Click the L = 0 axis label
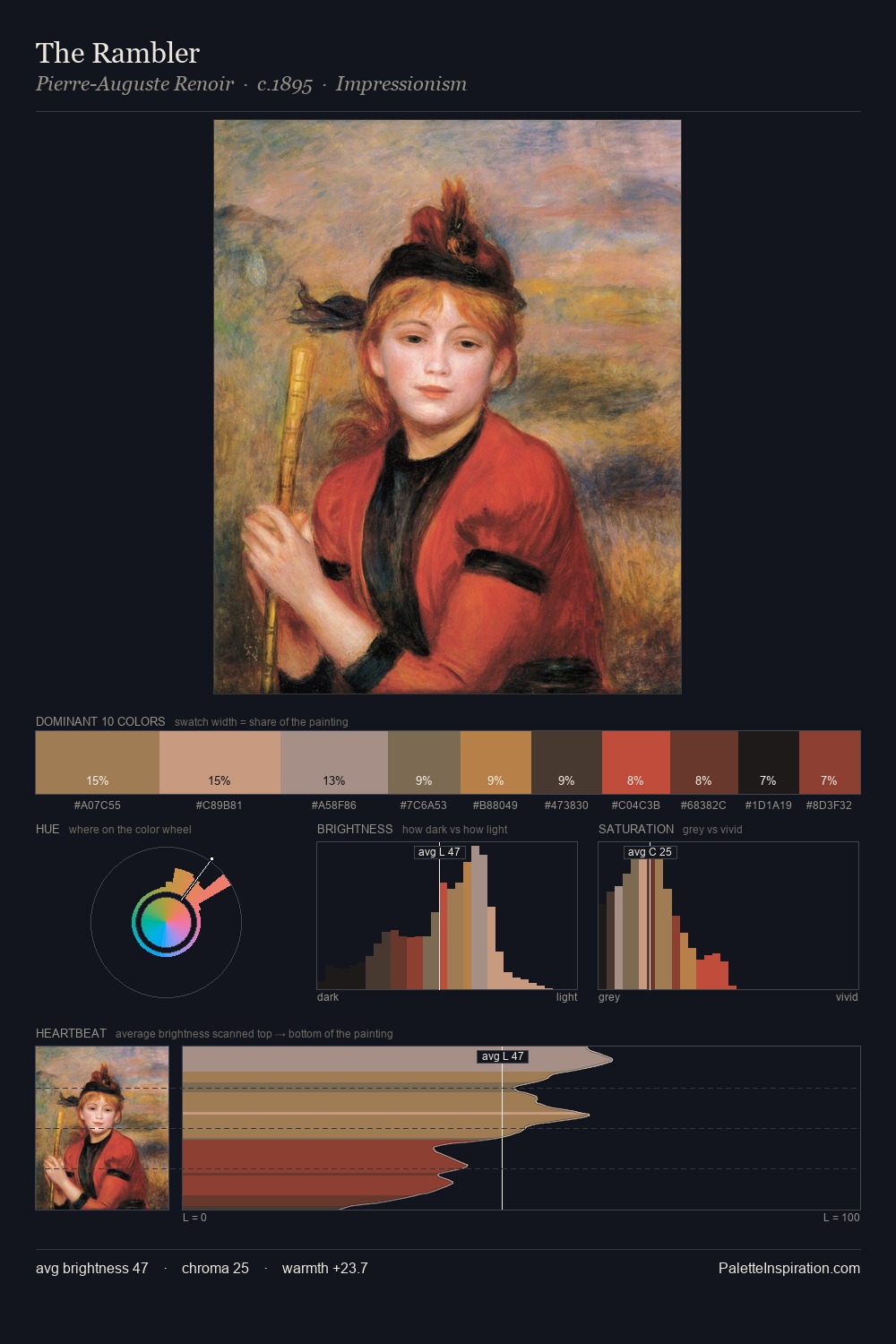 click(194, 1217)
